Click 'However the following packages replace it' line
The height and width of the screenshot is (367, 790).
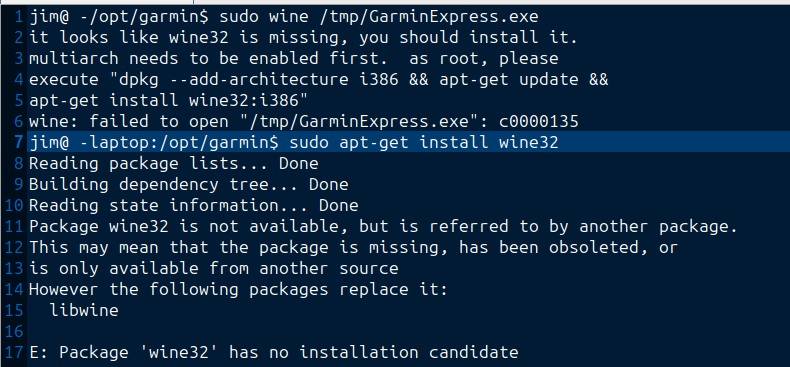(x=238, y=289)
